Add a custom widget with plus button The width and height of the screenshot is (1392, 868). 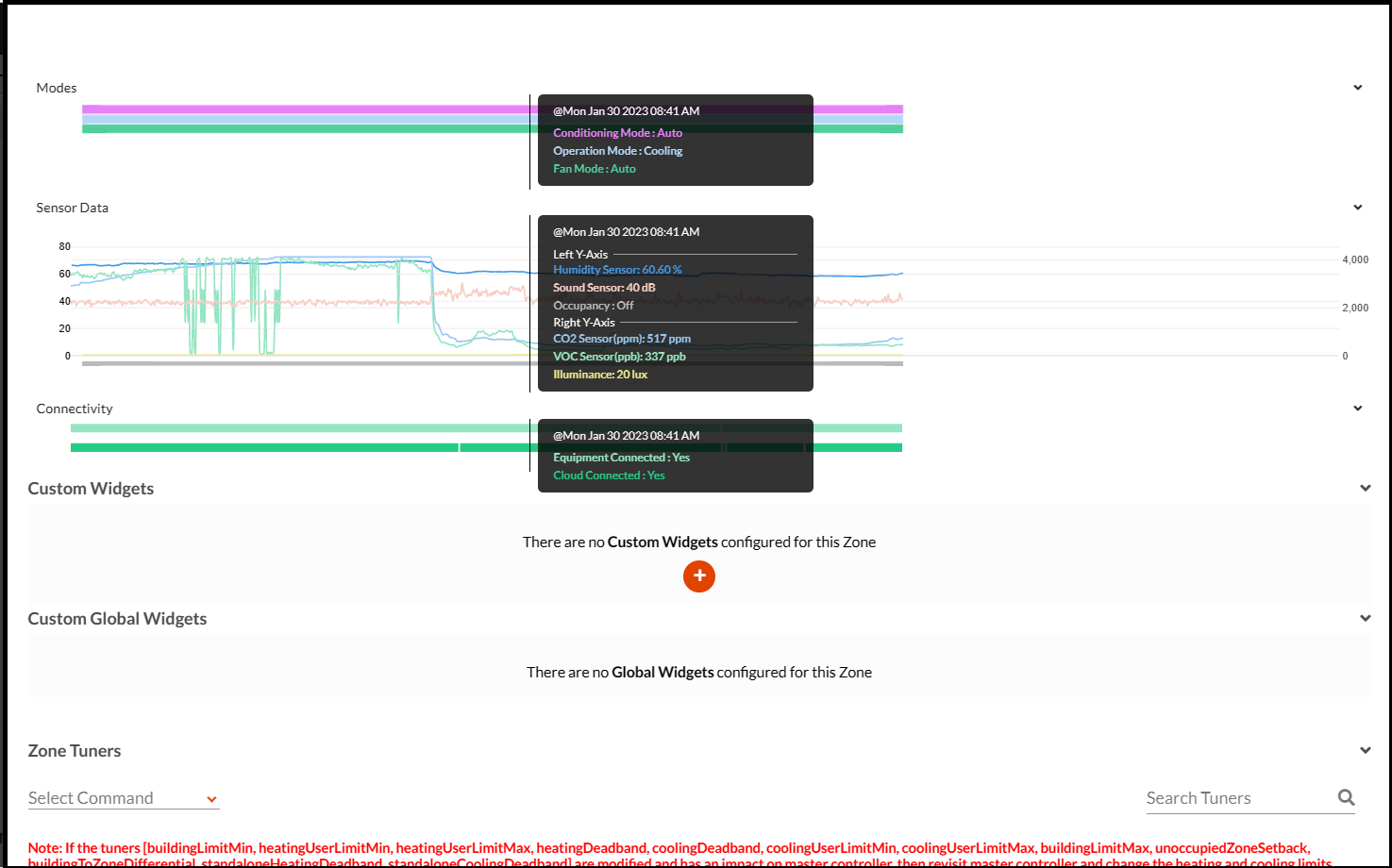[x=699, y=576]
